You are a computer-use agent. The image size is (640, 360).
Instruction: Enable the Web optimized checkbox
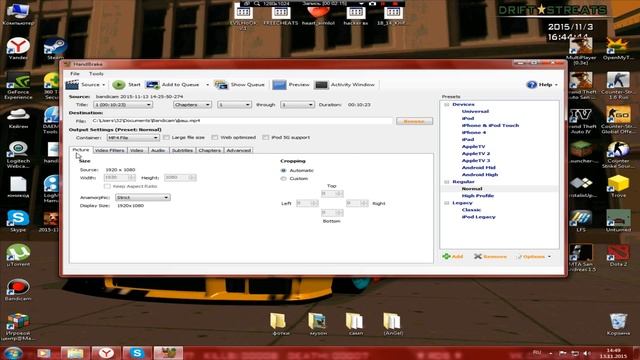click(215, 138)
